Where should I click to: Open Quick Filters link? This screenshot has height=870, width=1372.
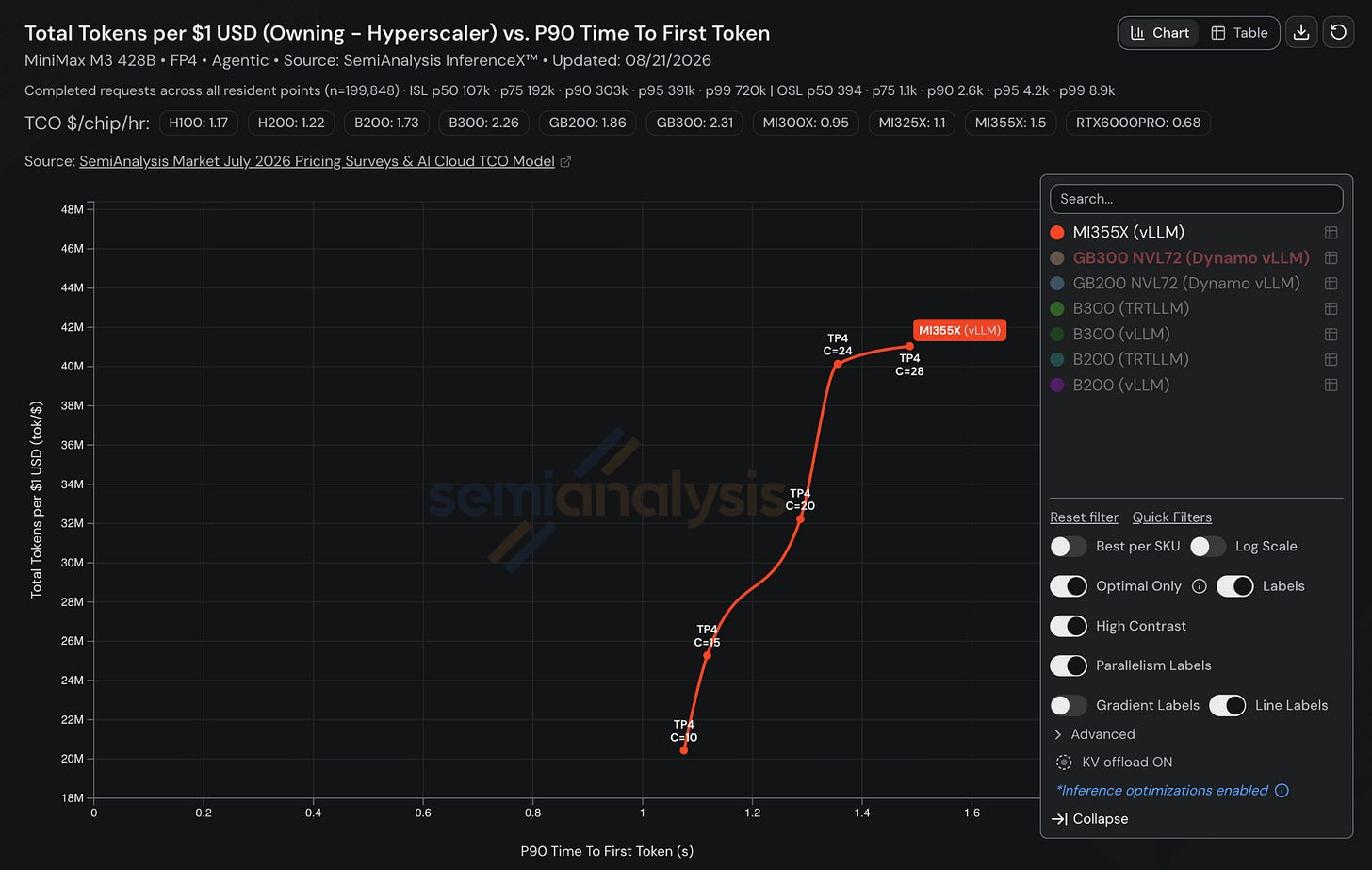coord(1172,517)
